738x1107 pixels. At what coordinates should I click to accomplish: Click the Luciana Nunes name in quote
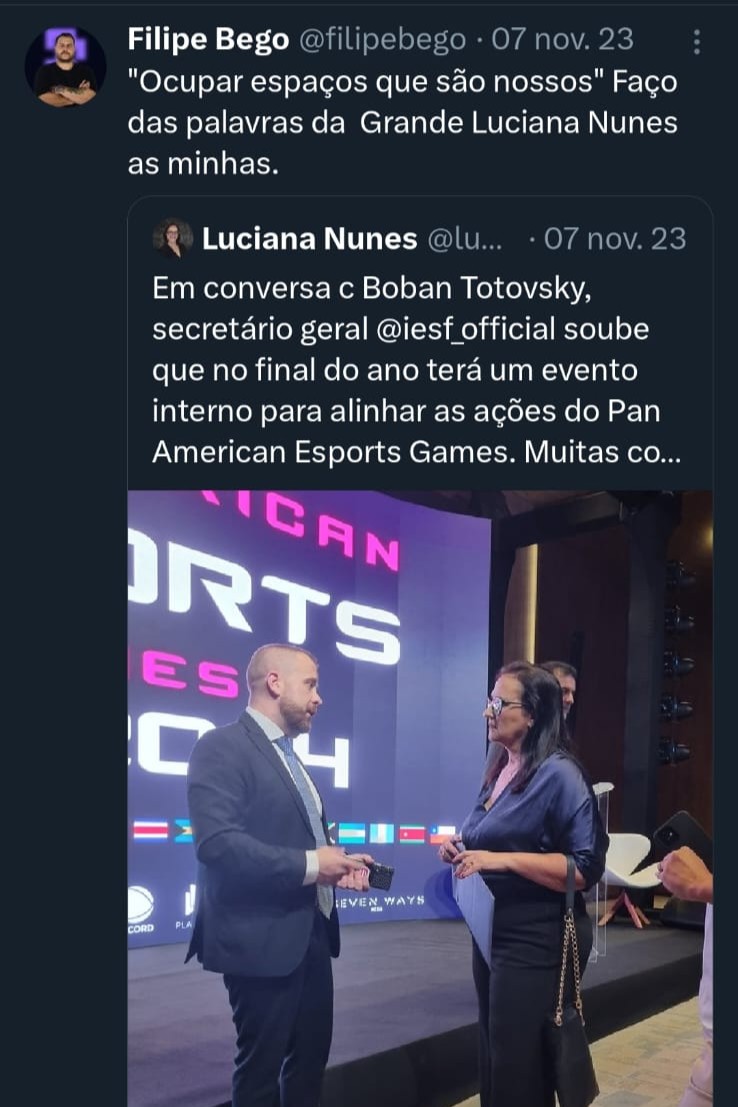tap(309, 239)
